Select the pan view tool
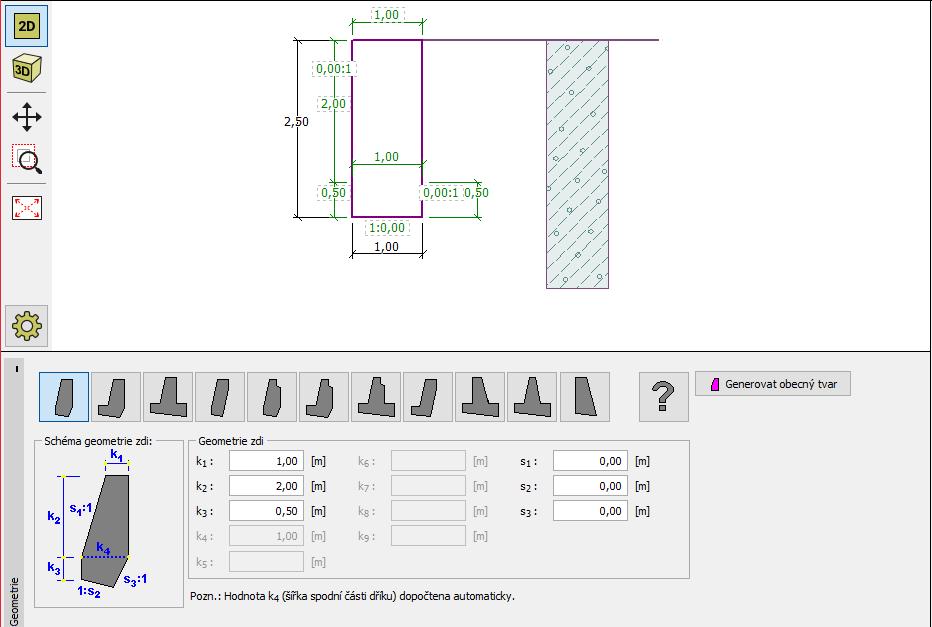The width and height of the screenshot is (932, 627). (27, 116)
